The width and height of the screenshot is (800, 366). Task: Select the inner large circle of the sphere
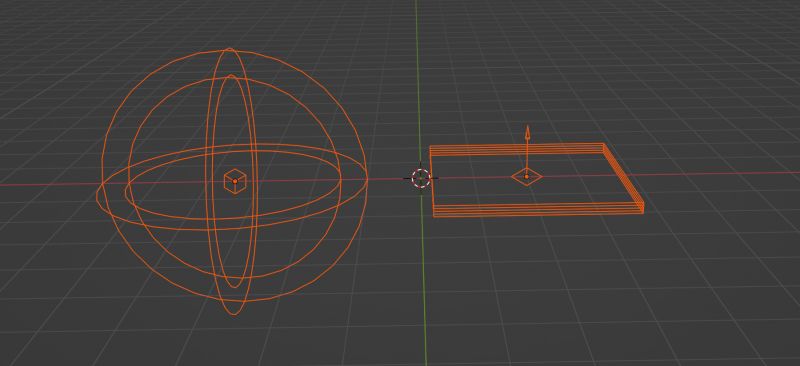pyautogui.click(x=129, y=168)
